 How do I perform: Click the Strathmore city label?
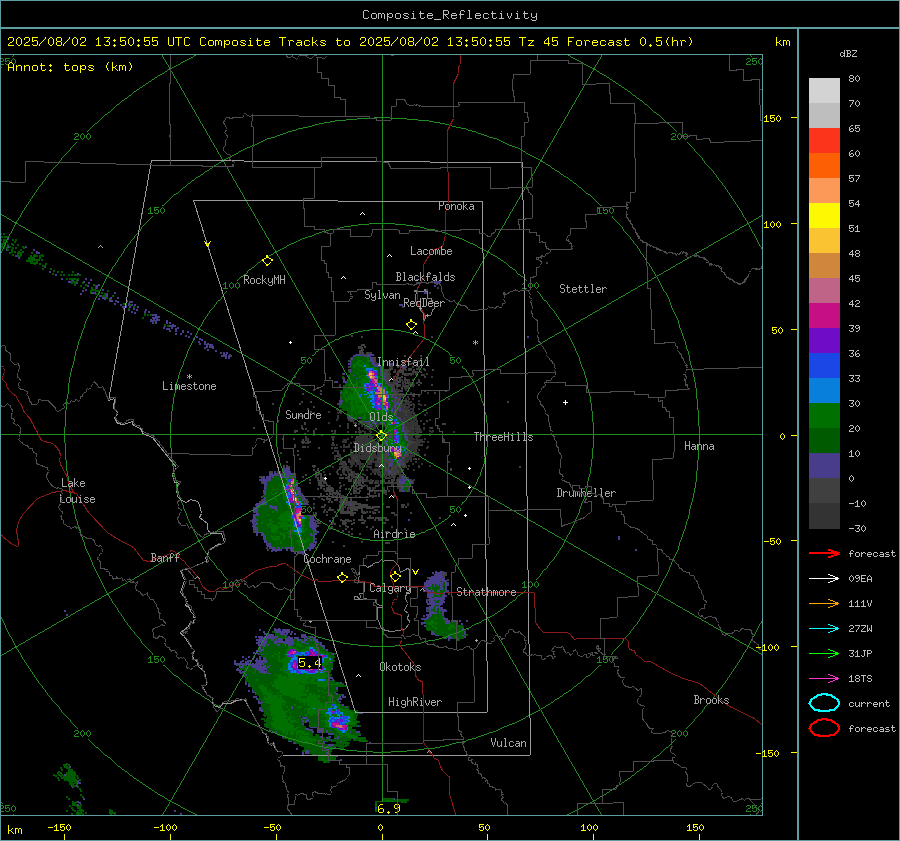(x=486, y=592)
